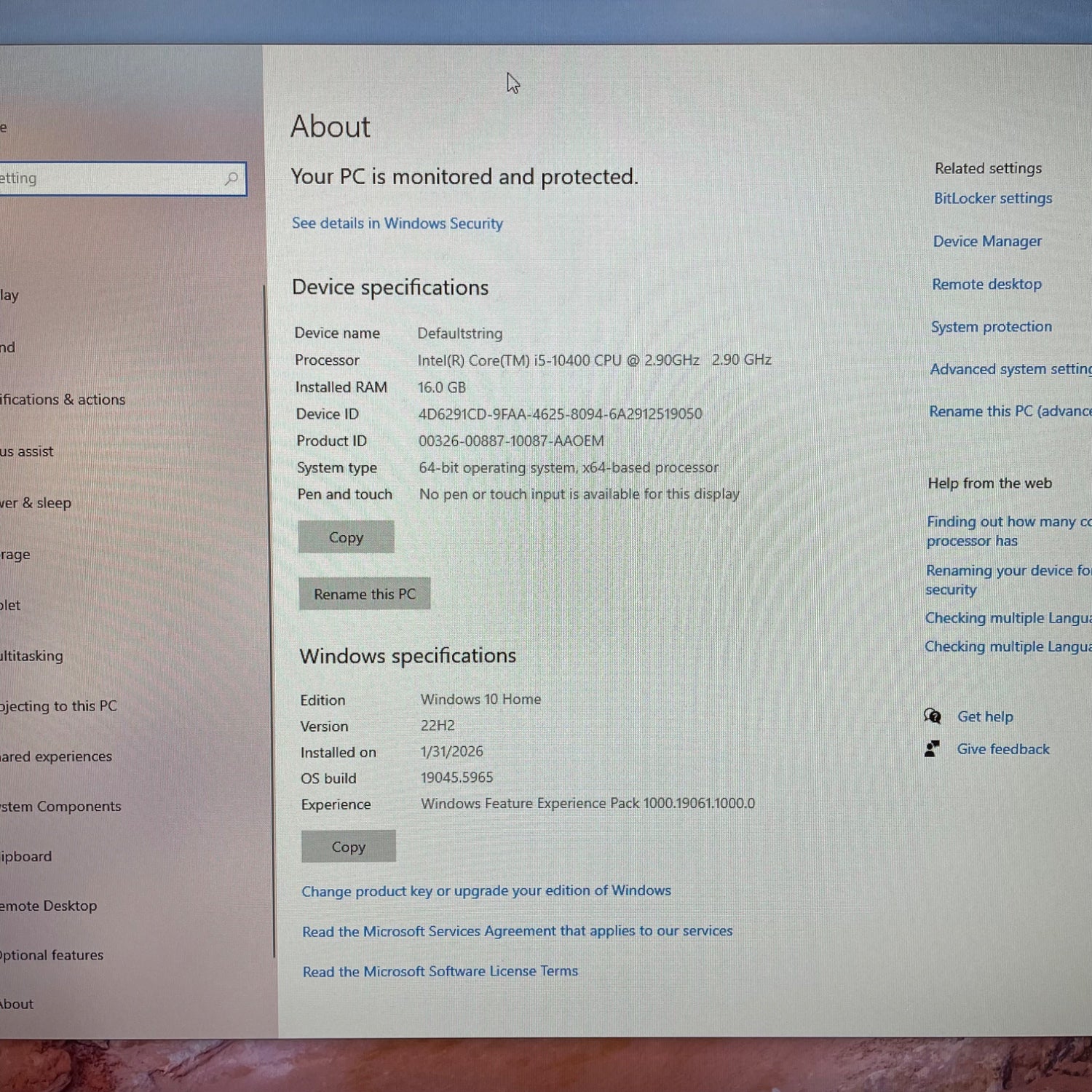The width and height of the screenshot is (1092, 1092).
Task: Read the Microsoft Services Agreement link
Action: (518, 931)
